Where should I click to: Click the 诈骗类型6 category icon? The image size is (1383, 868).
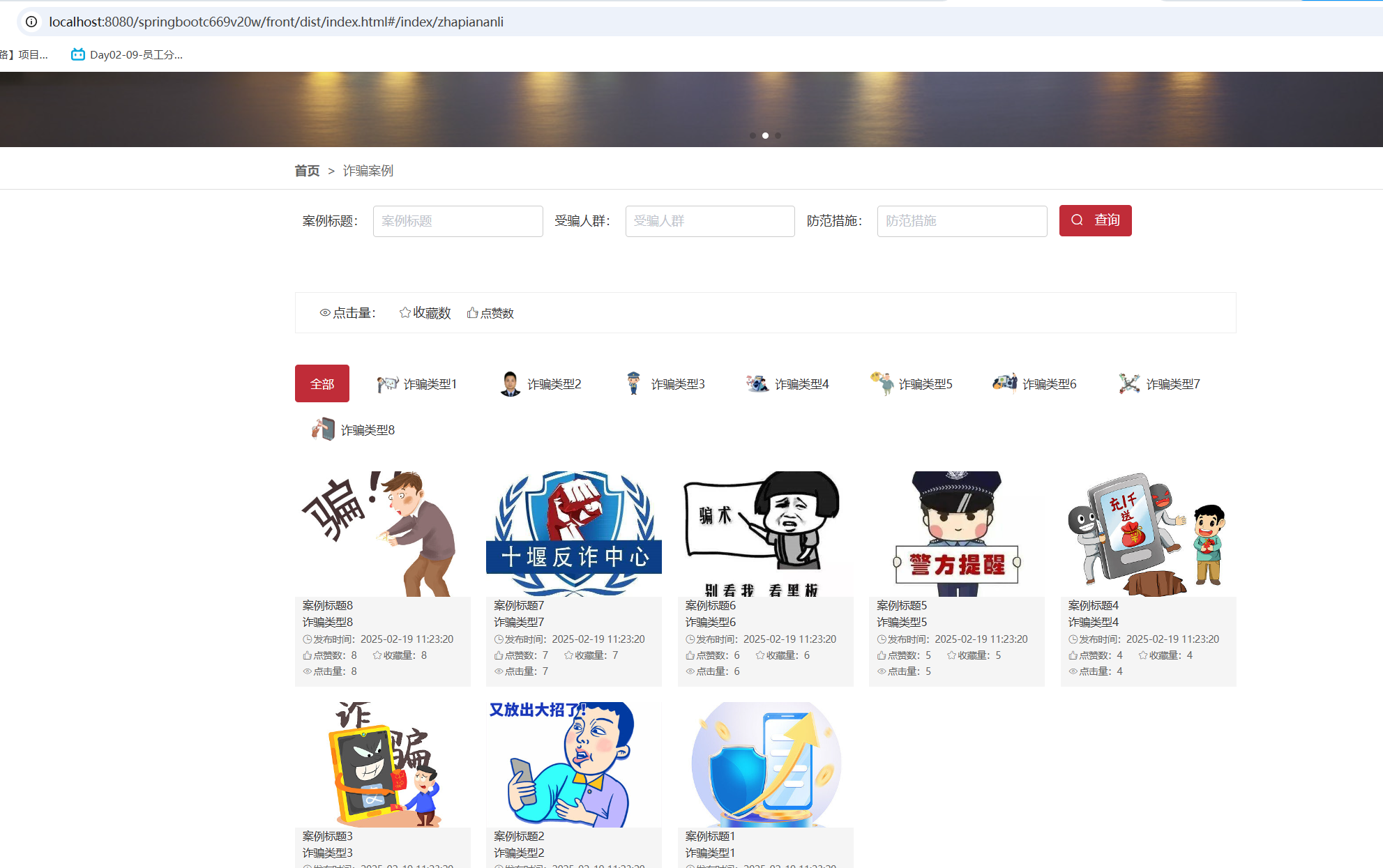pyautogui.click(x=1005, y=382)
